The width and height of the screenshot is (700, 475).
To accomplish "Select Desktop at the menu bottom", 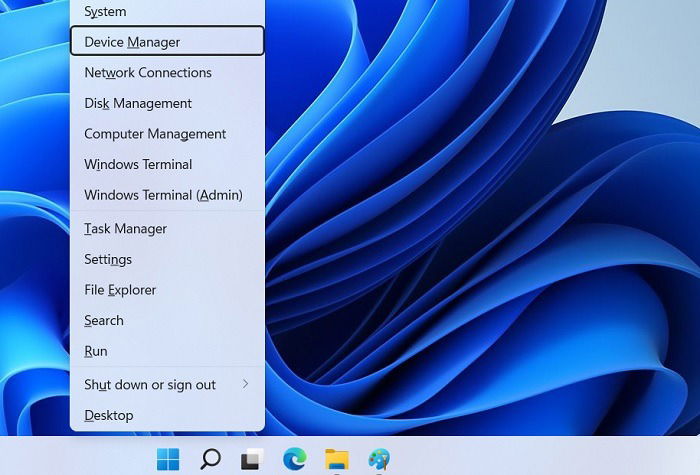I will click(x=167, y=415).
